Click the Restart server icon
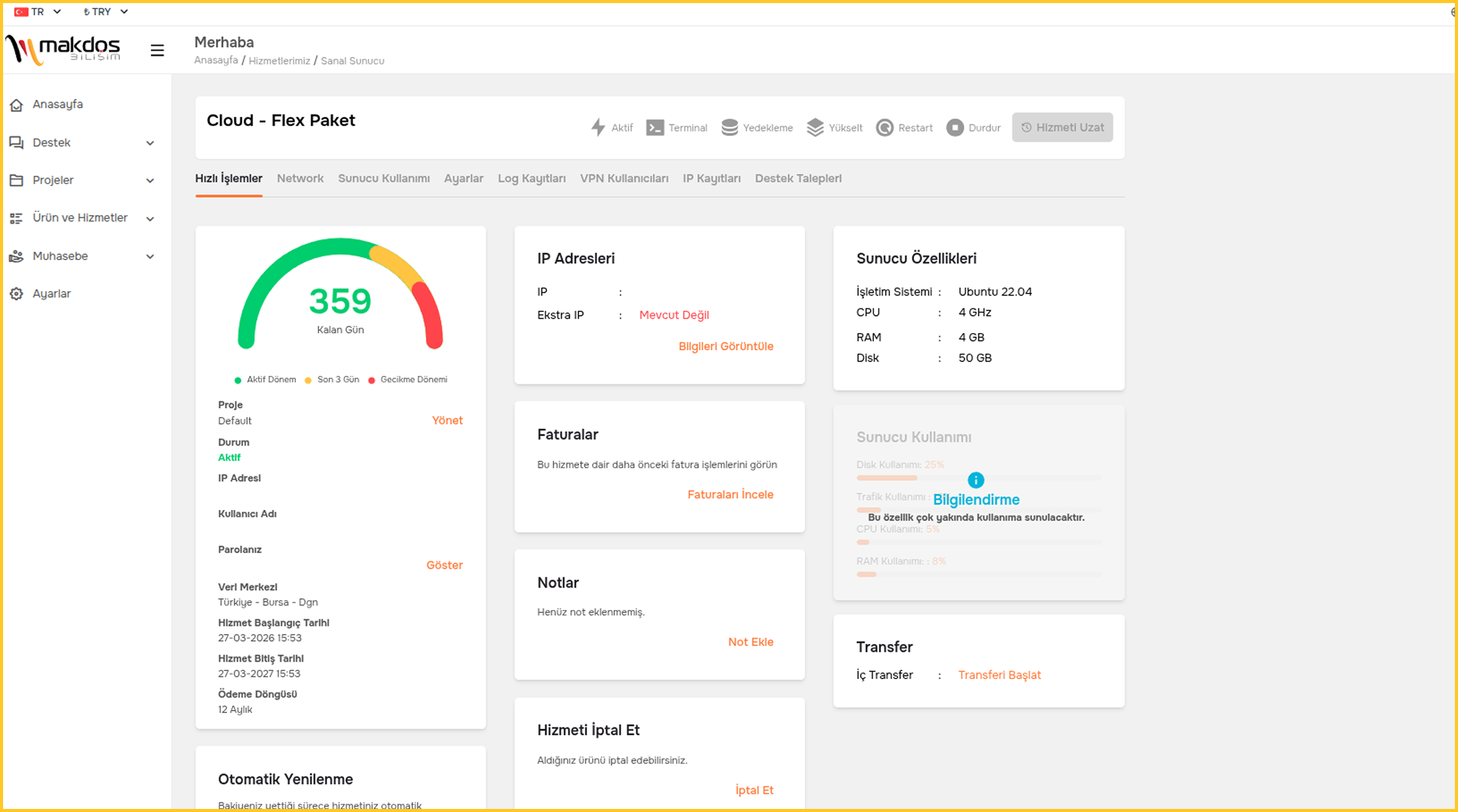 (x=884, y=127)
